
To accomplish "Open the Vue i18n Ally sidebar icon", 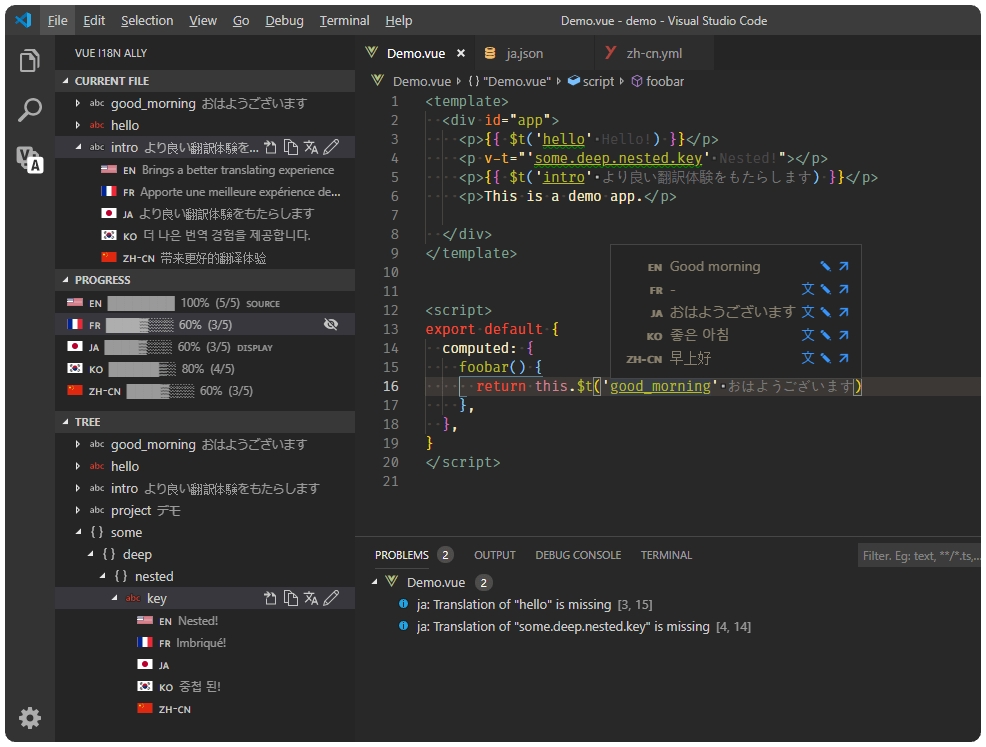I will click(x=30, y=159).
